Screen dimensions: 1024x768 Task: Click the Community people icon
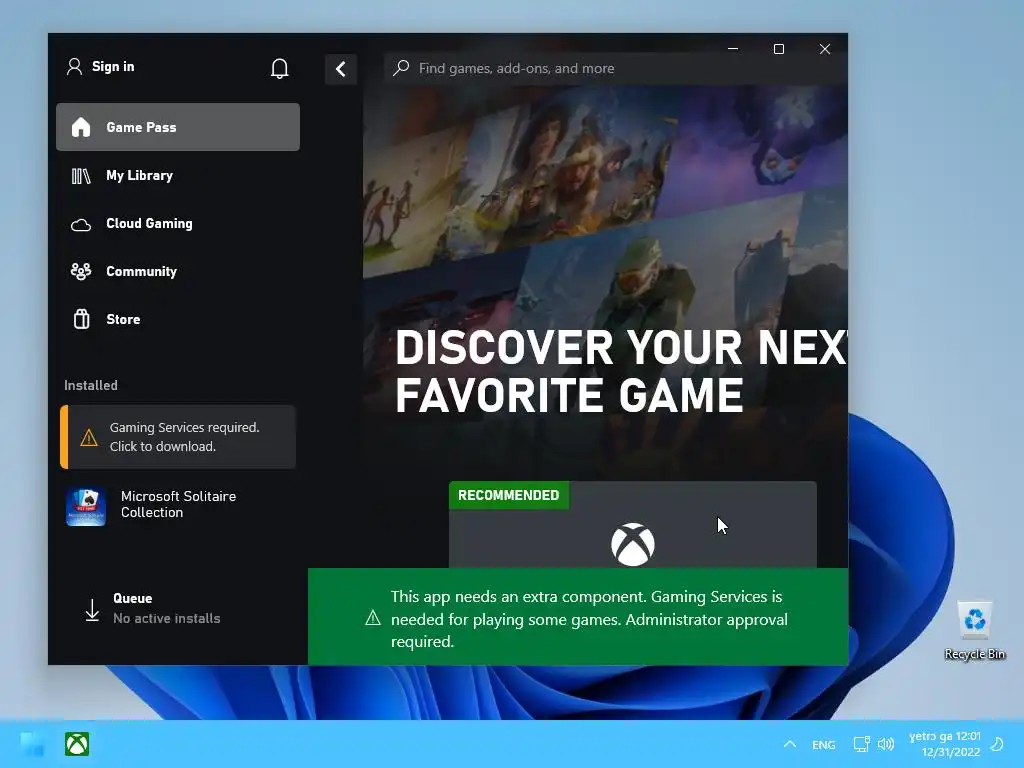81,271
